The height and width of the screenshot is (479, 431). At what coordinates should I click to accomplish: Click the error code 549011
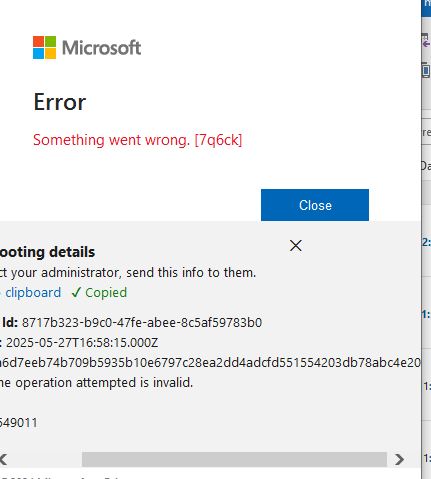(19, 423)
